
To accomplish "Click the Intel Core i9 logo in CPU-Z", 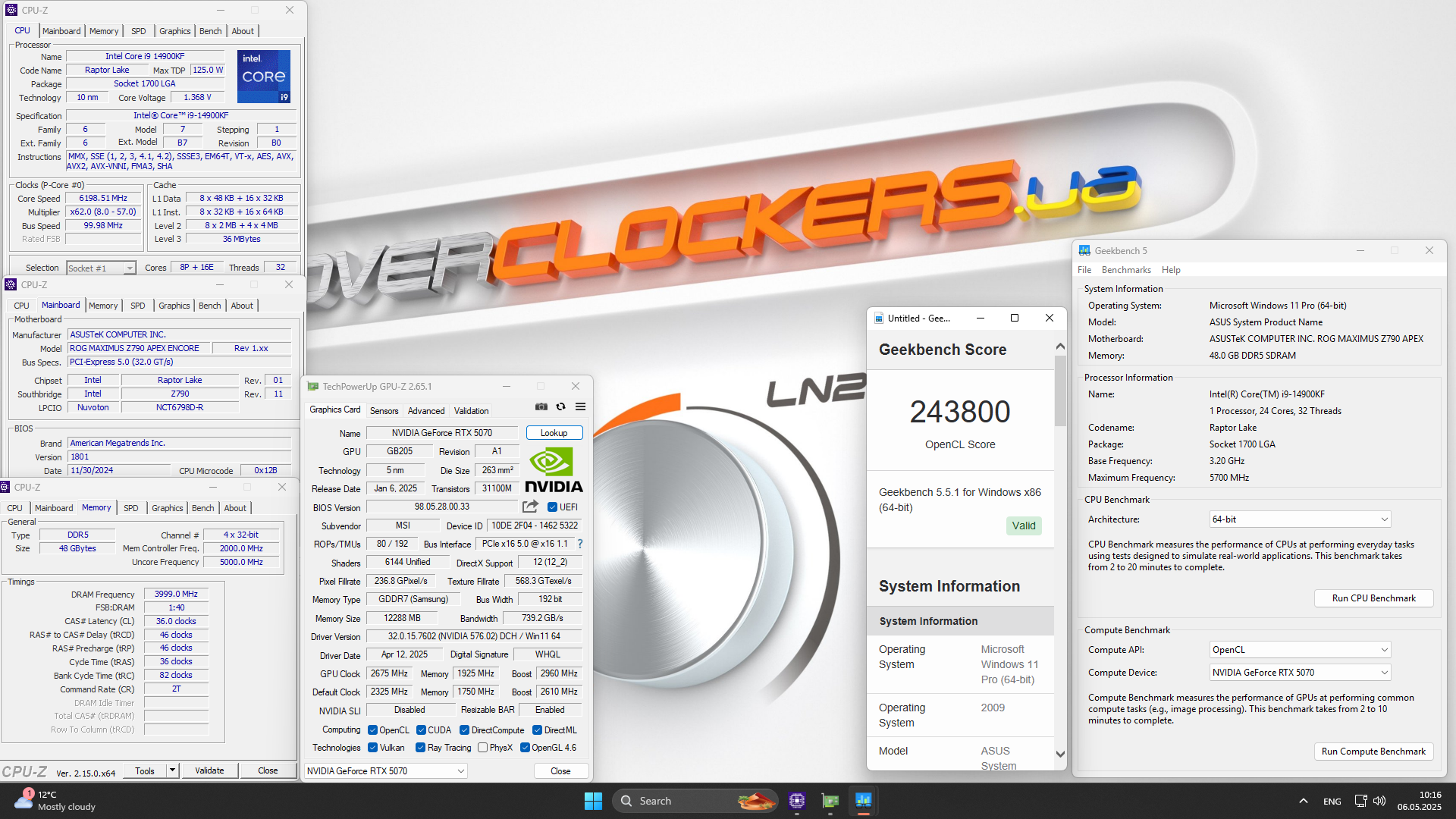I will pyautogui.click(x=264, y=77).
